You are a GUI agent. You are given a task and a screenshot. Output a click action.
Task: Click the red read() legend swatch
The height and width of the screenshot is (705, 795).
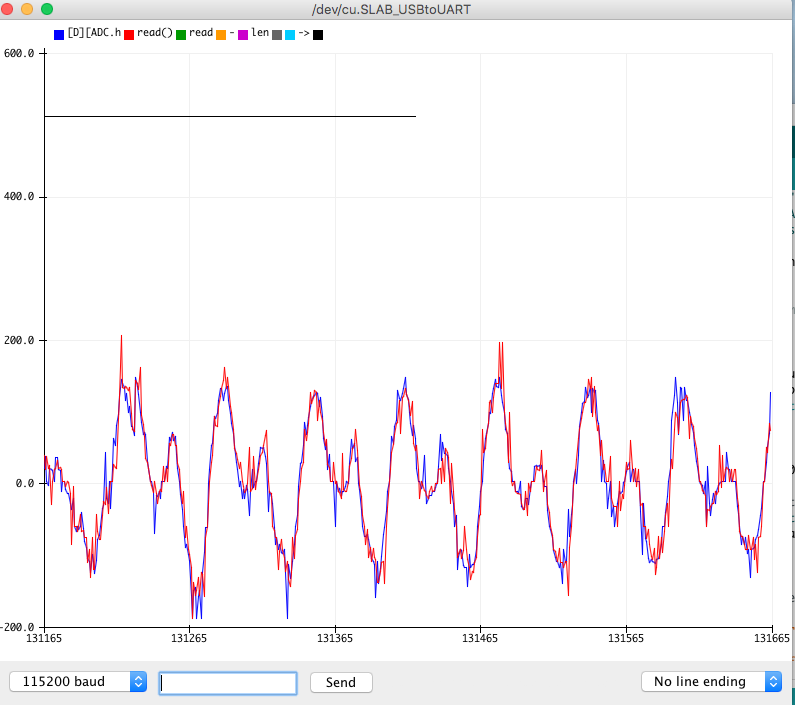coord(129,34)
